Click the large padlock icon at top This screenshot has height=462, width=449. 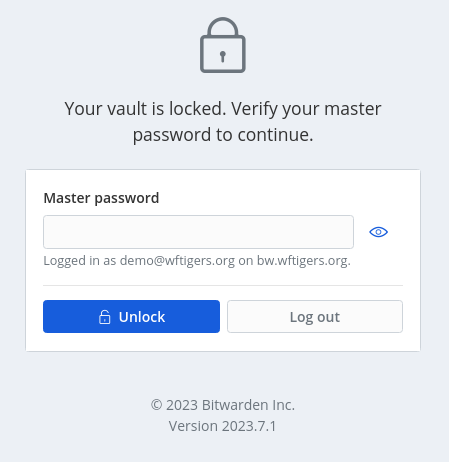pos(223,45)
